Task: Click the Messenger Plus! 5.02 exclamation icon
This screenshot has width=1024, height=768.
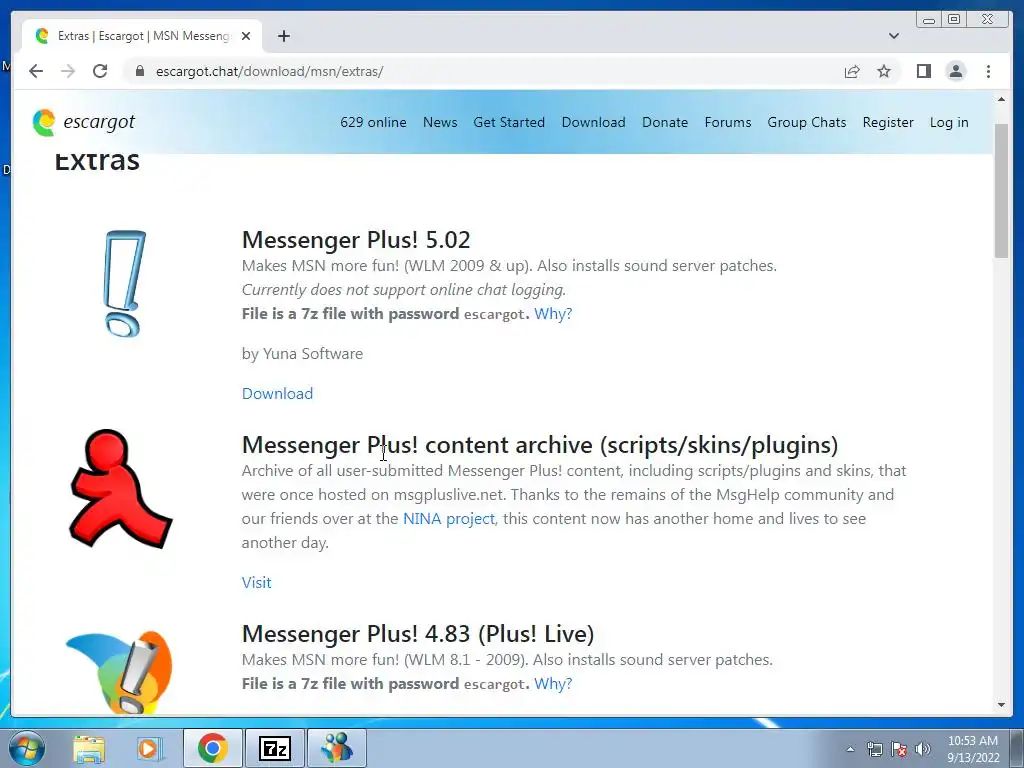Action: point(124,283)
